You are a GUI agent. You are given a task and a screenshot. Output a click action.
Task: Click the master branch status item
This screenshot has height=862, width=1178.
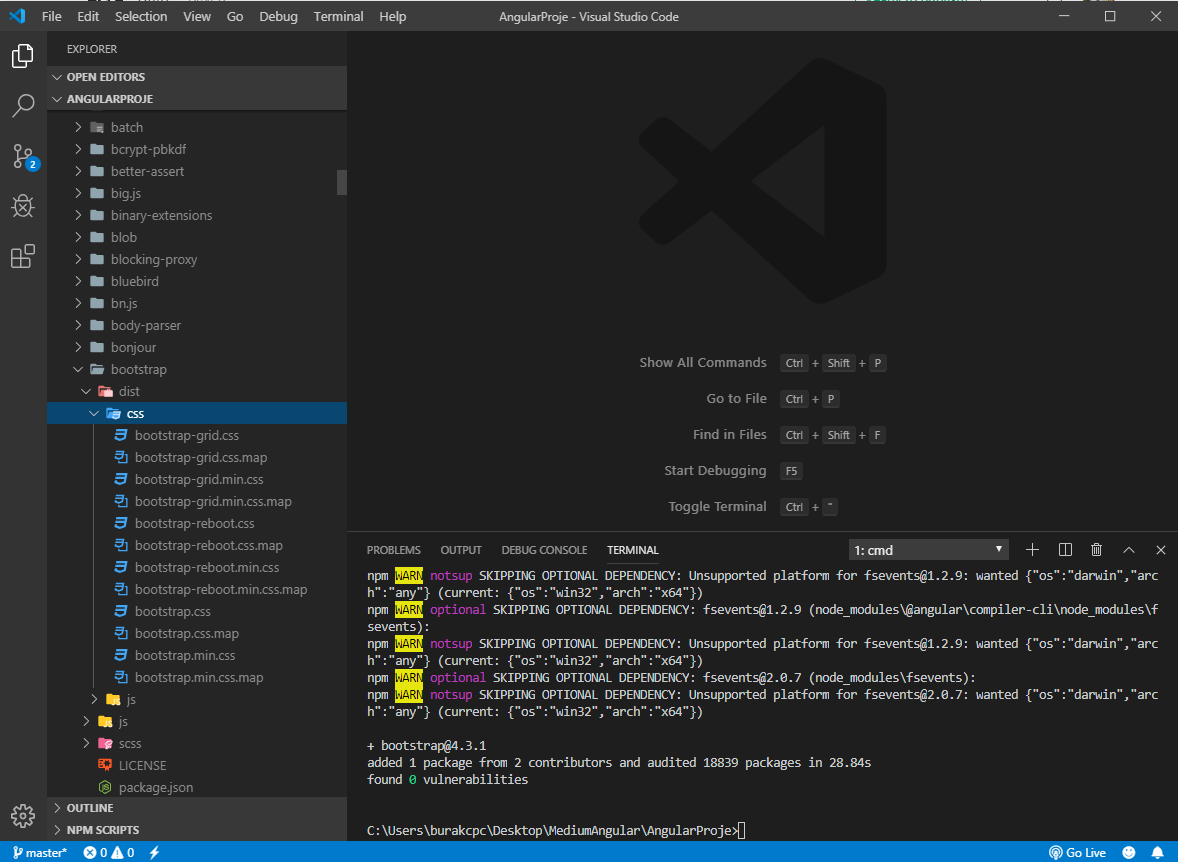click(40, 852)
